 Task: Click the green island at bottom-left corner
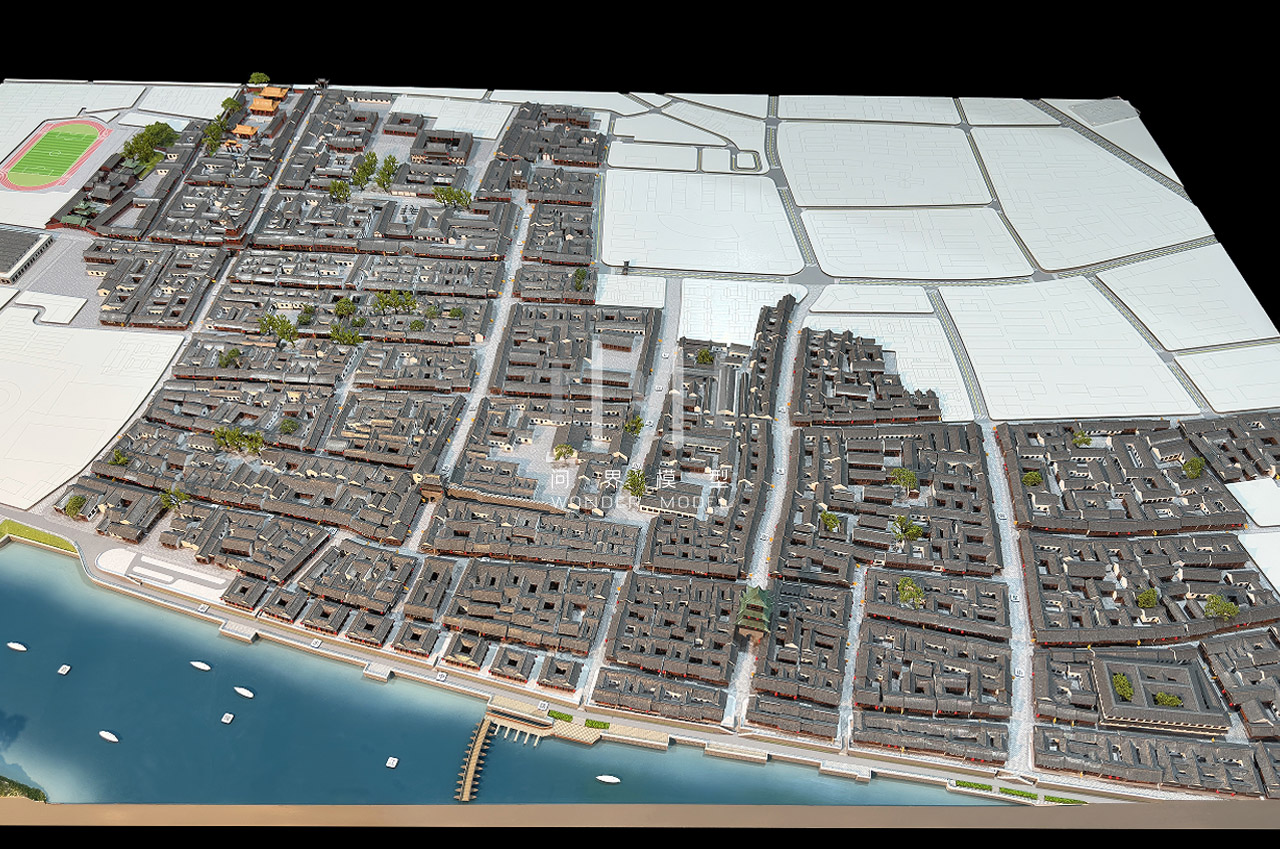pyautogui.click(x=18, y=788)
